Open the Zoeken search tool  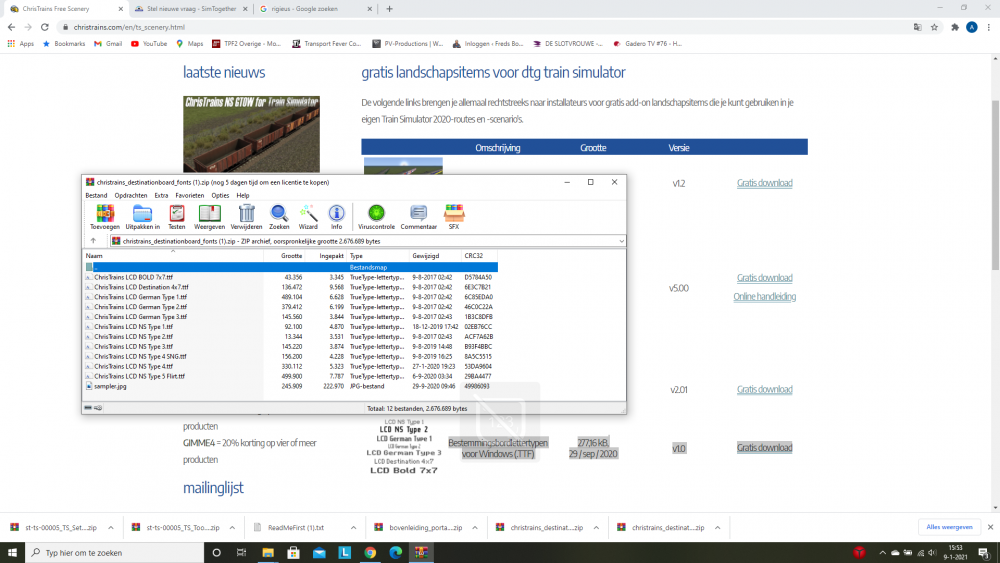[279, 214]
